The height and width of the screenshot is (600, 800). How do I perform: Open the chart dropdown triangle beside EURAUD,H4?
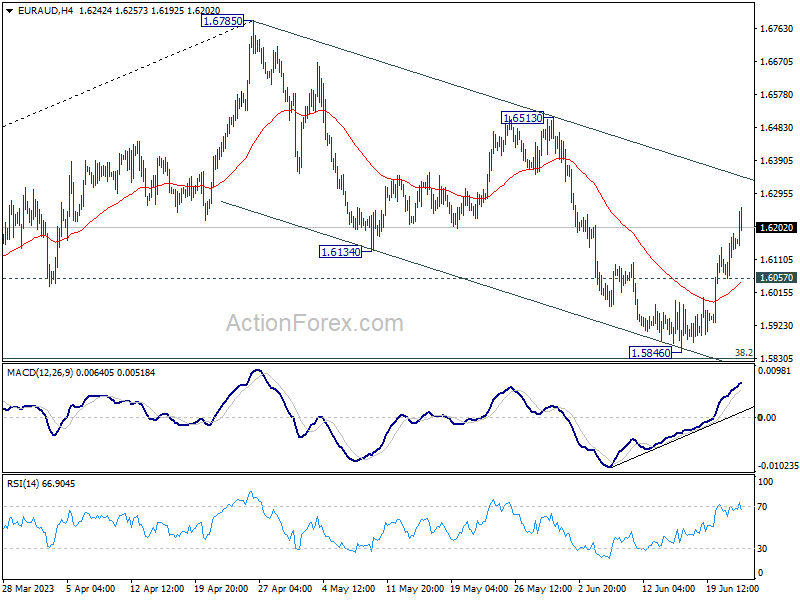tap(10, 11)
